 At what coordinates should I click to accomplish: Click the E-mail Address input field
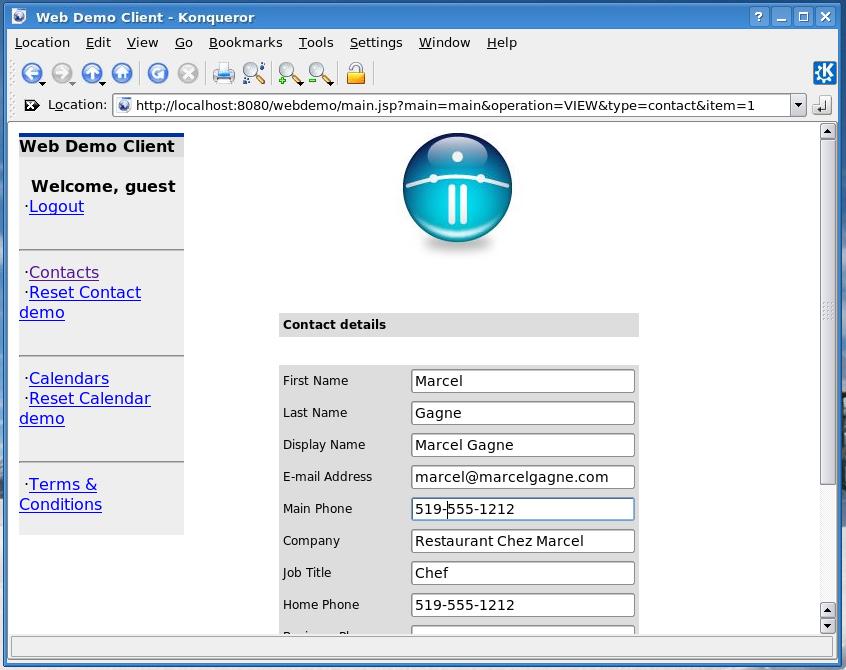(x=522, y=477)
